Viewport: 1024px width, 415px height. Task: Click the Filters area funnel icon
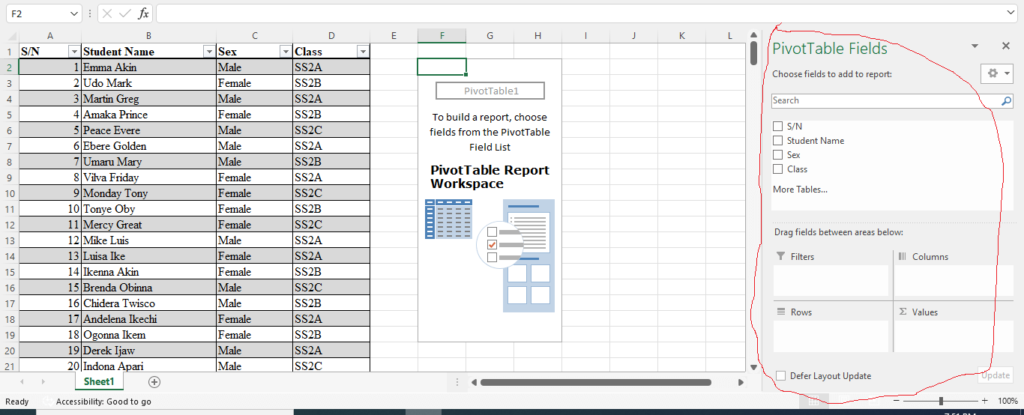click(x=780, y=257)
